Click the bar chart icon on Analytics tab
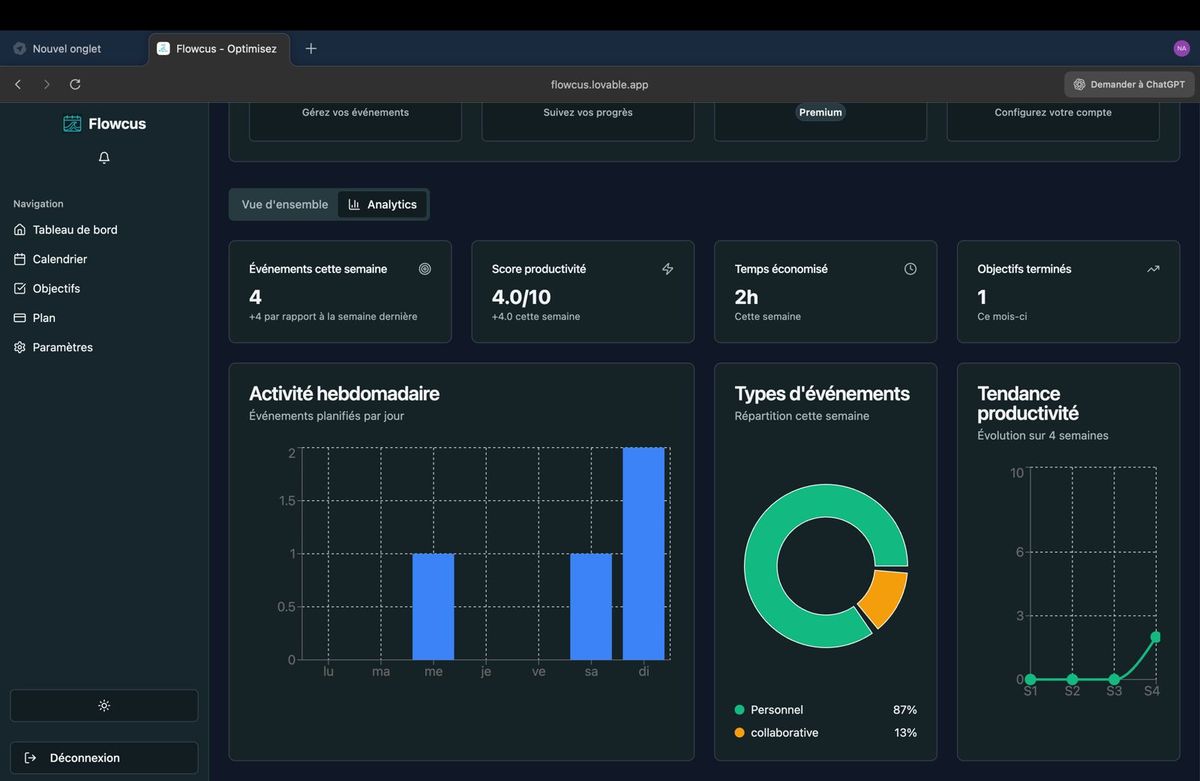 354,204
